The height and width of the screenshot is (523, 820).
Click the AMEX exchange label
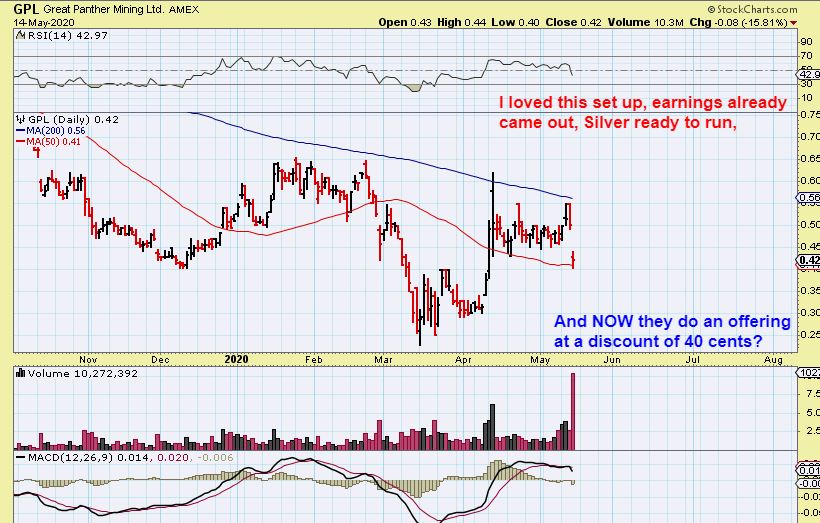(184, 9)
